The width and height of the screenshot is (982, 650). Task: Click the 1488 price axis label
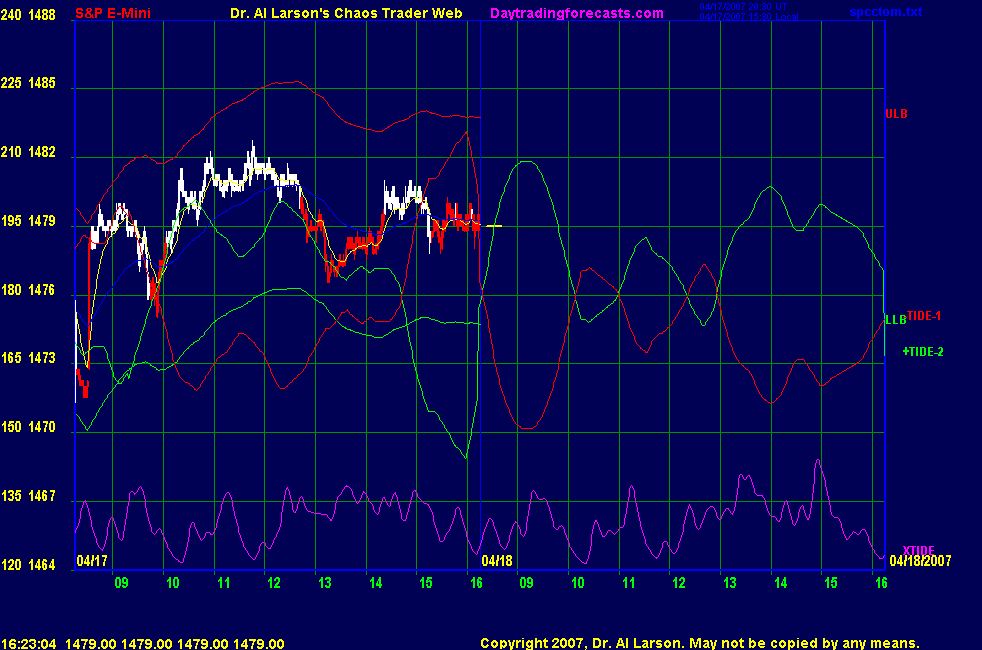[42, 15]
